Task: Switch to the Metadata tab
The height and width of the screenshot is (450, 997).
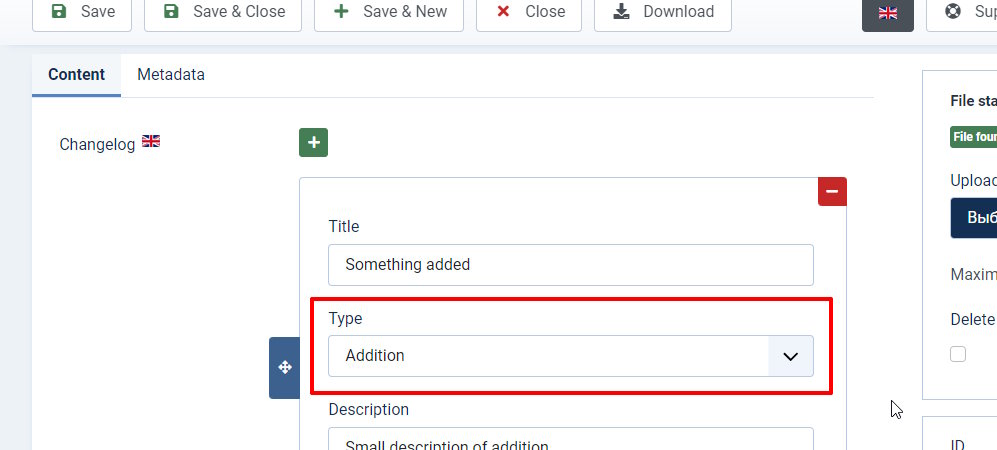Action: coord(171,75)
